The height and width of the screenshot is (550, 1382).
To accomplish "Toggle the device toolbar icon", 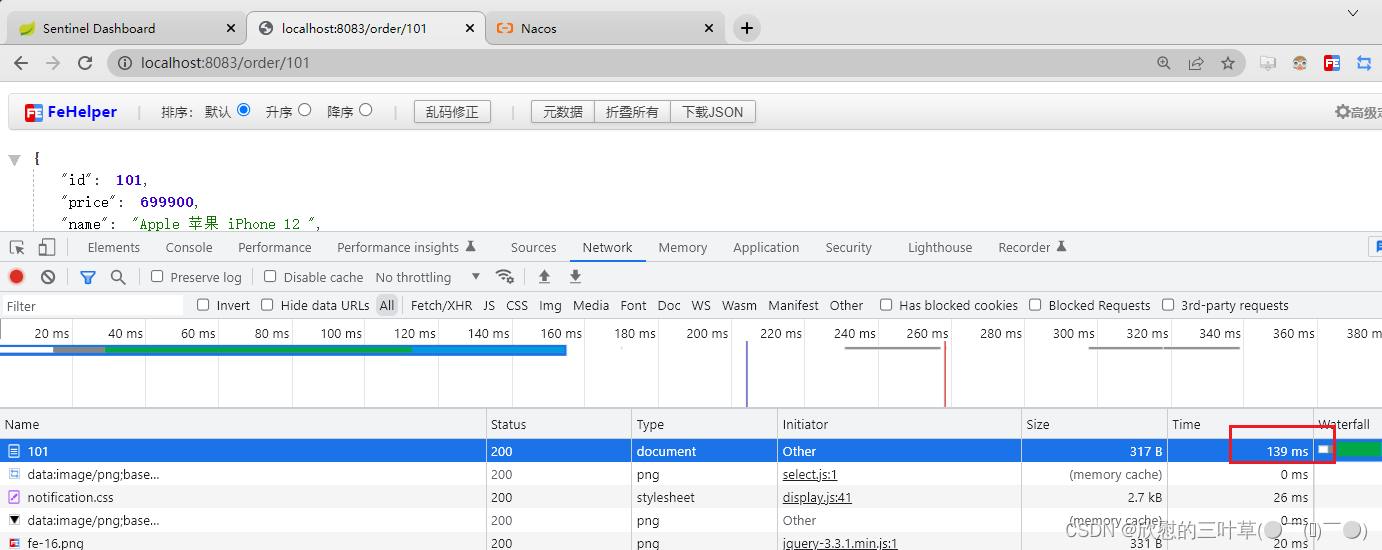I will coord(47,247).
